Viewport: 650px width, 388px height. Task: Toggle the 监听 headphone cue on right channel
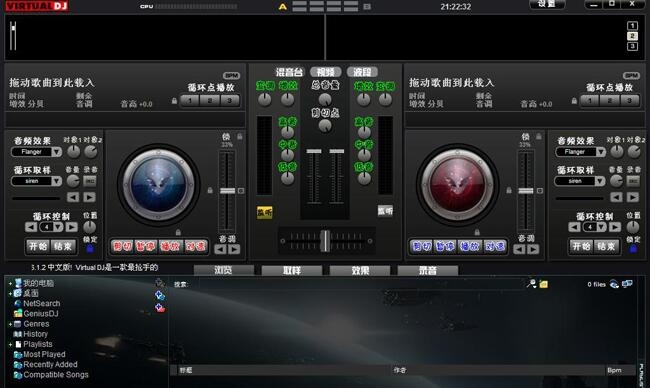coord(385,211)
